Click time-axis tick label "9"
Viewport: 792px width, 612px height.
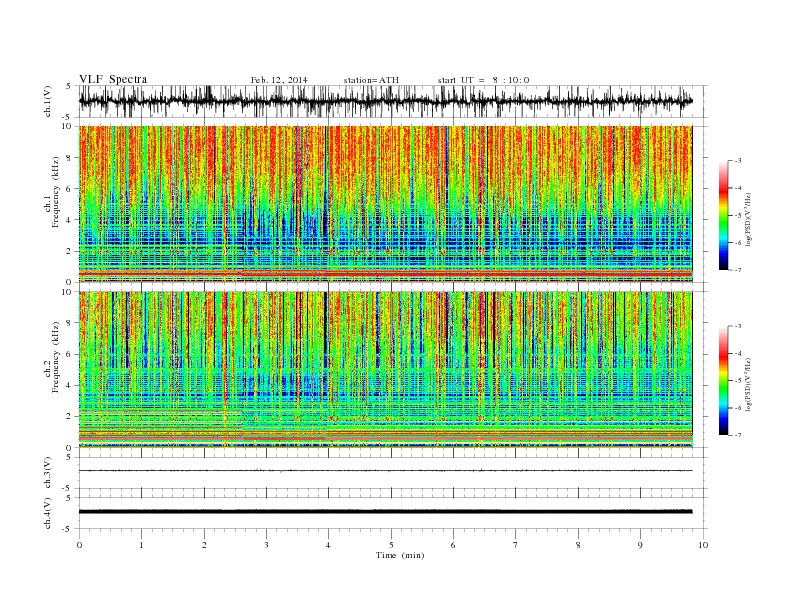(640, 545)
